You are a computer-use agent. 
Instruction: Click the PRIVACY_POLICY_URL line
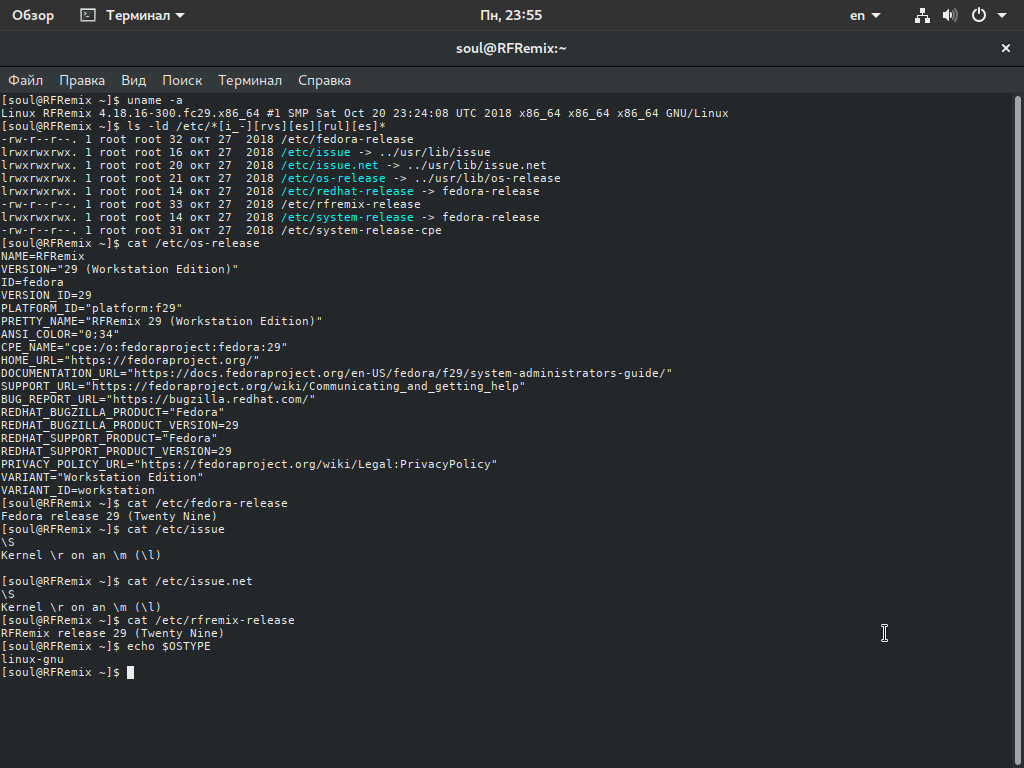[x=249, y=464]
